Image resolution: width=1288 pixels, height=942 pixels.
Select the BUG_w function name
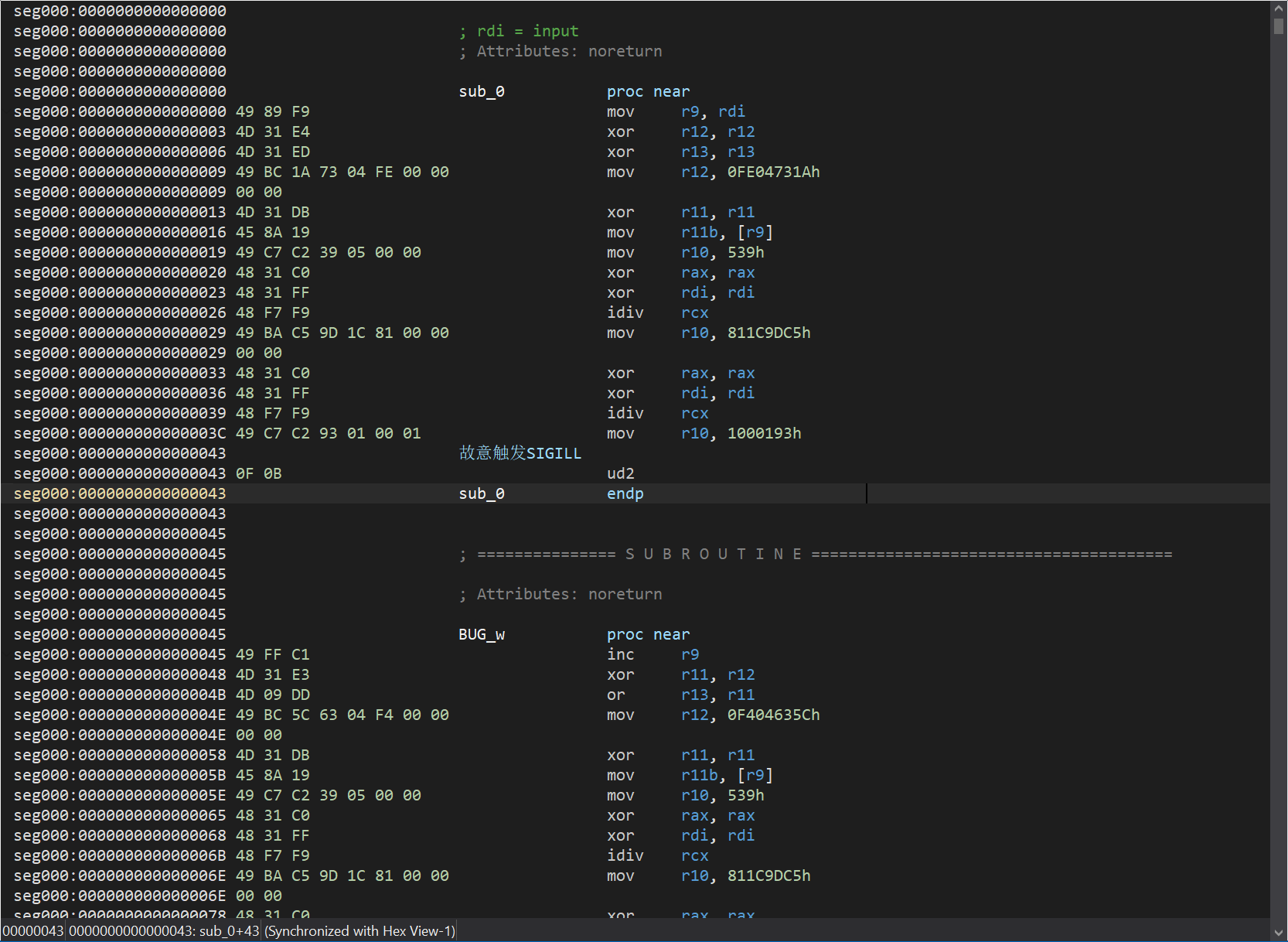click(482, 634)
